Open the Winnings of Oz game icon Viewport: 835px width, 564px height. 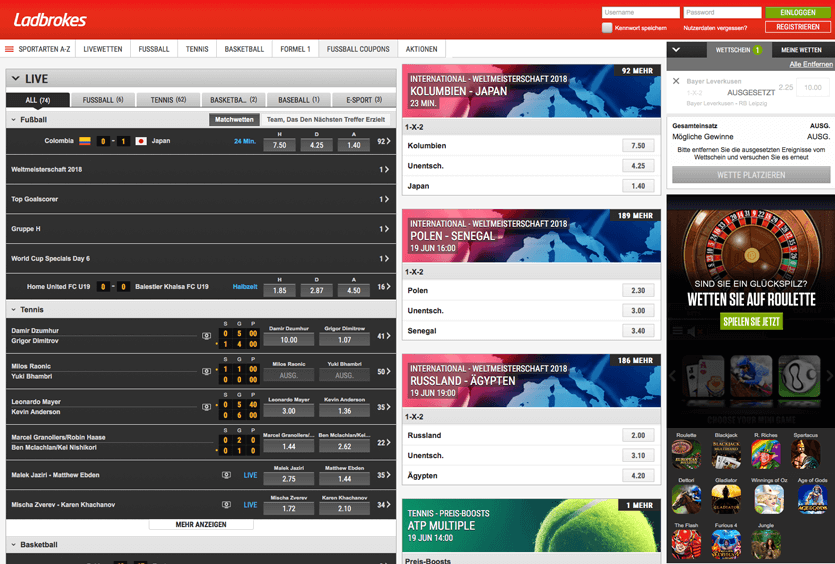pos(769,500)
